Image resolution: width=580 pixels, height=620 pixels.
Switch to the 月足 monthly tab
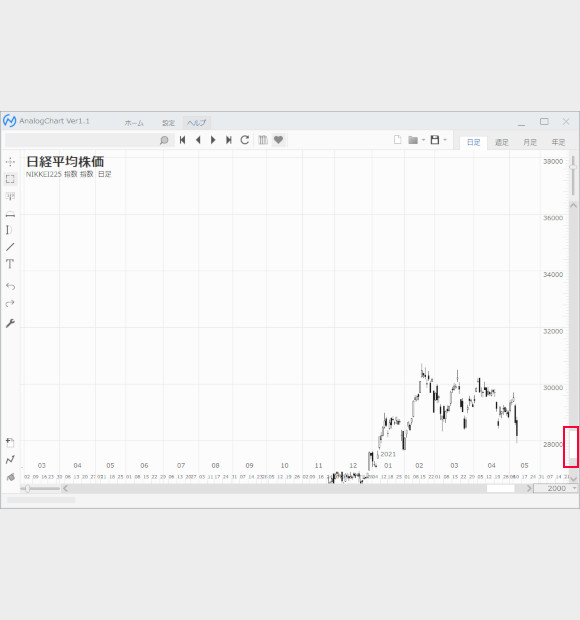[x=530, y=142]
